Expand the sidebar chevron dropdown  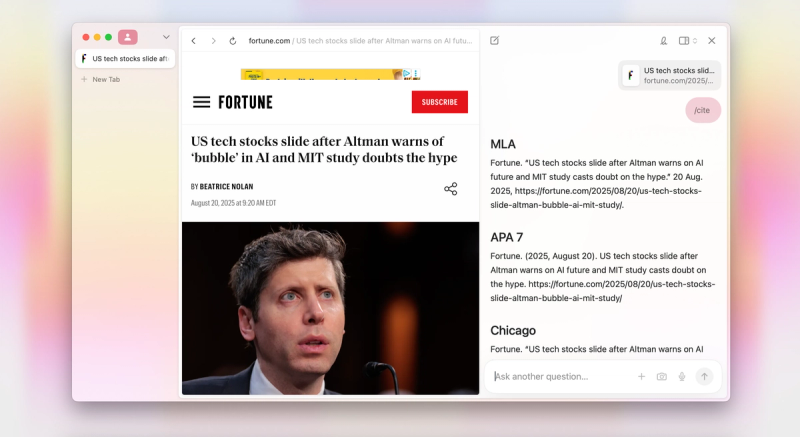point(166,37)
